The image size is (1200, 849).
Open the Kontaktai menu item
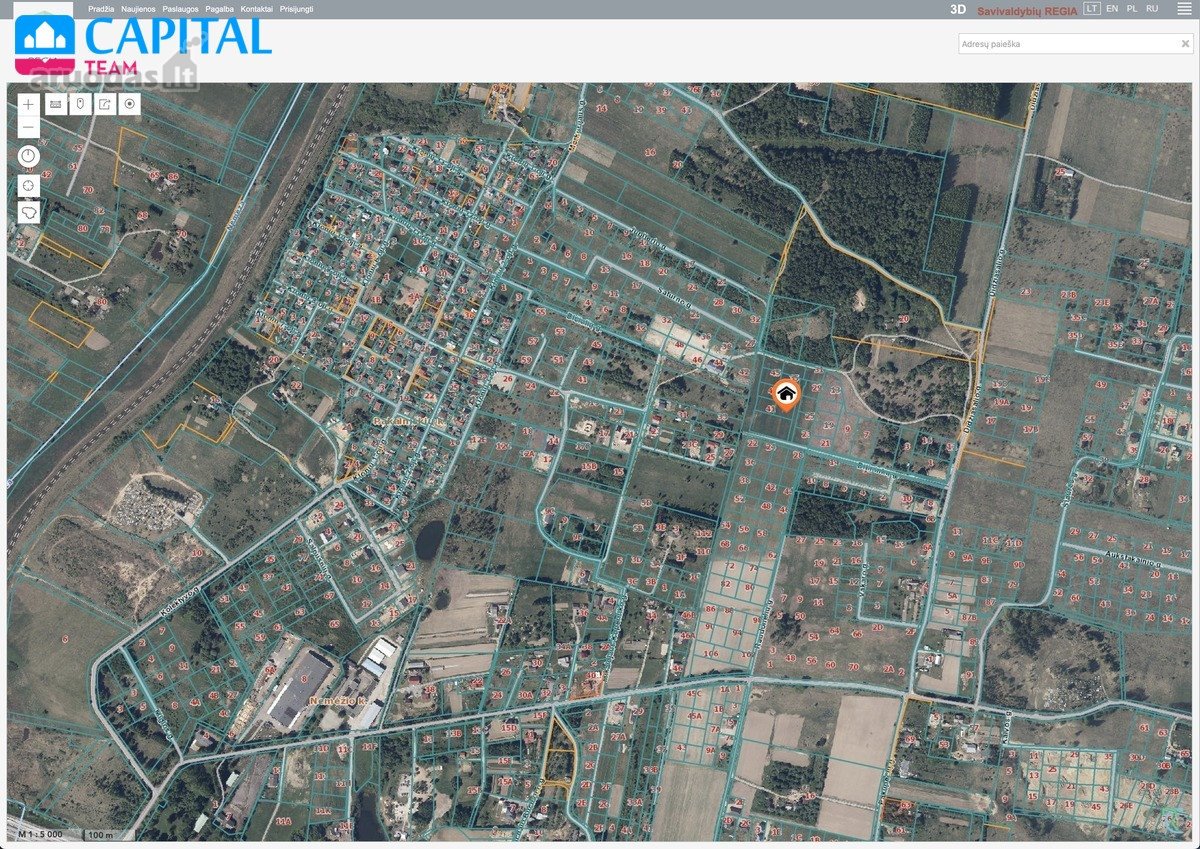tap(257, 8)
